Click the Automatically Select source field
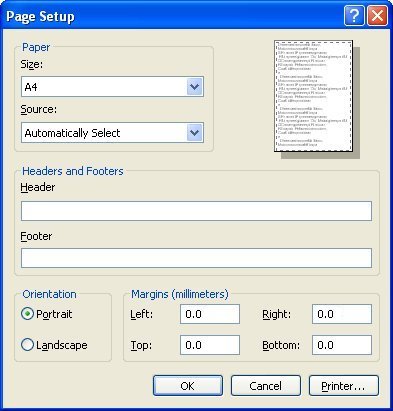This screenshot has width=393, height=411. point(112,133)
